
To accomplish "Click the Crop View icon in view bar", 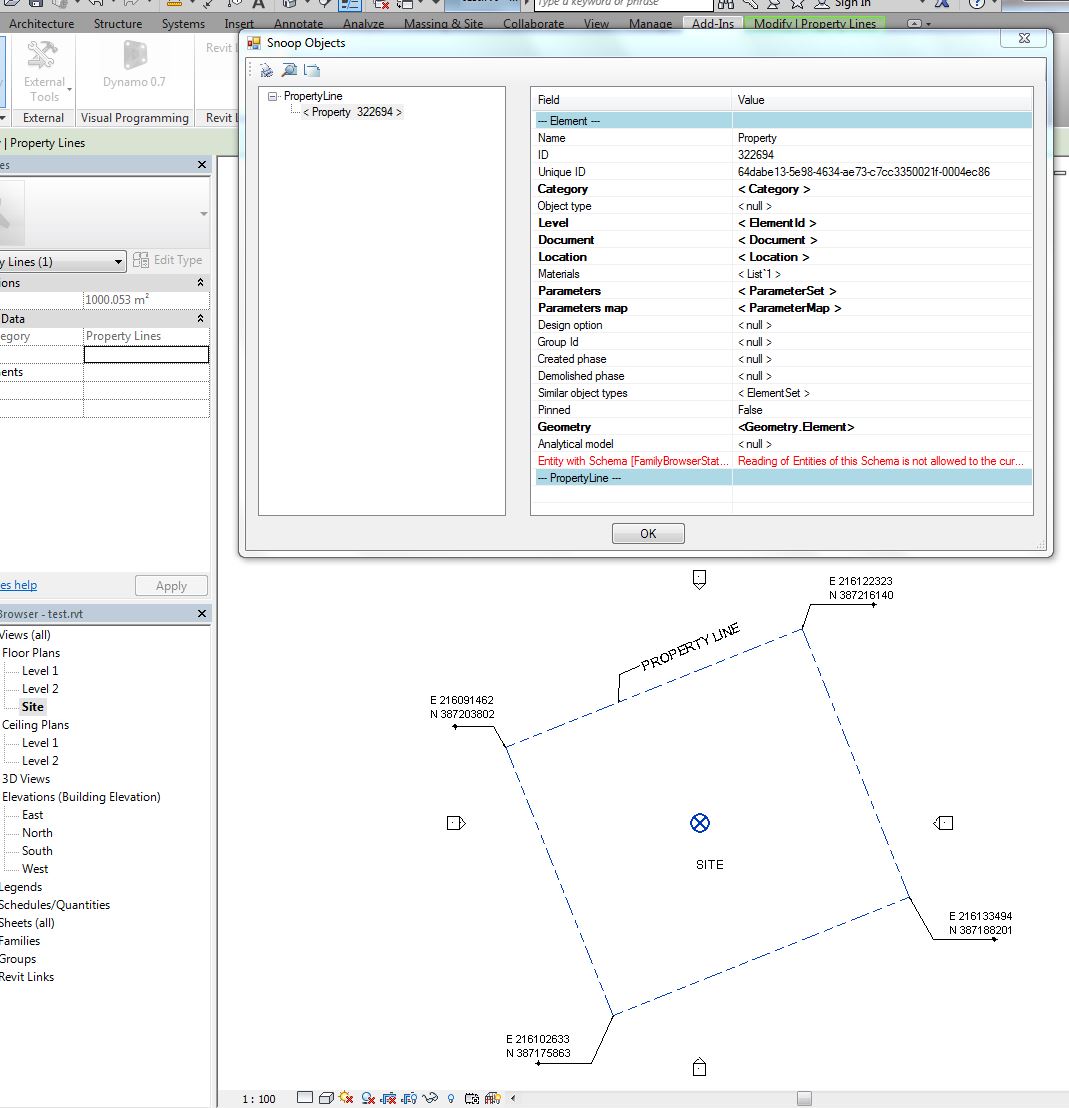I will [x=388, y=1098].
